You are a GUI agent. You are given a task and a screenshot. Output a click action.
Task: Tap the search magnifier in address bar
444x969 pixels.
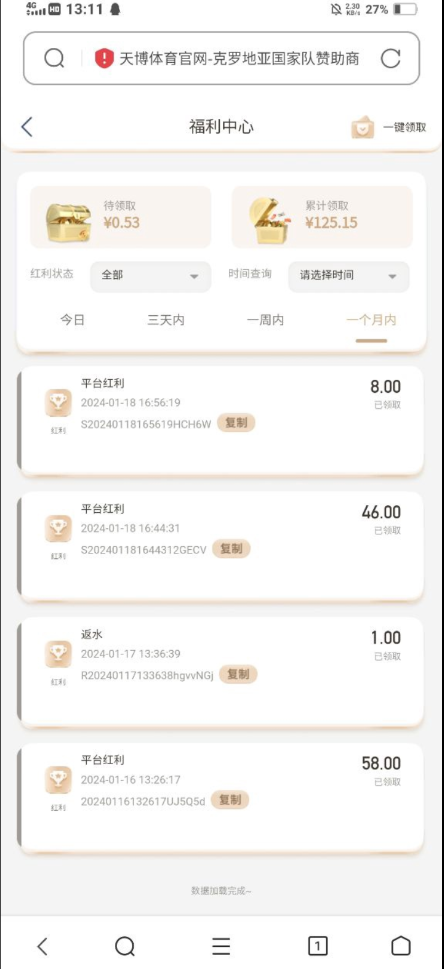(54, 58)
